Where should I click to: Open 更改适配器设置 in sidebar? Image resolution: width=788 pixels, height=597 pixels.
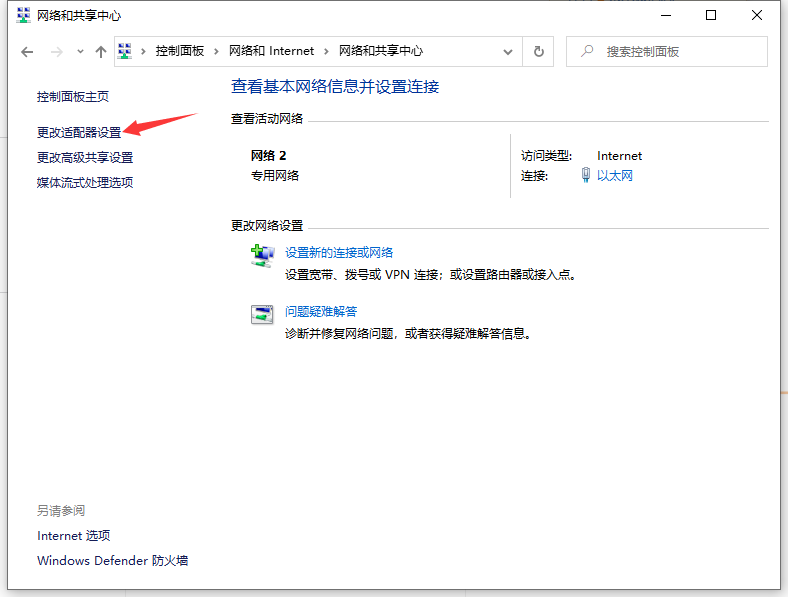click(79, 132)
